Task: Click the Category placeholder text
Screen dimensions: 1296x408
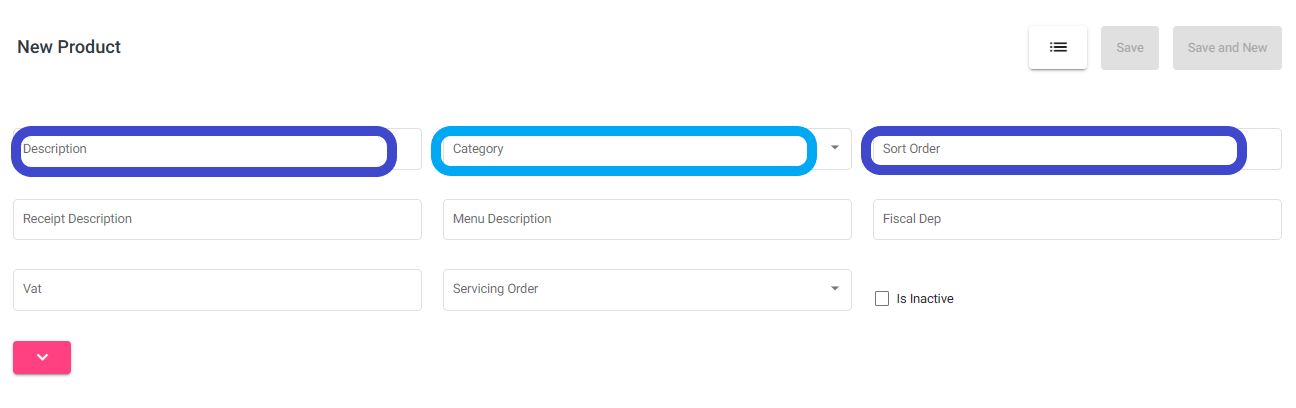Action: [x=478, y=149]
